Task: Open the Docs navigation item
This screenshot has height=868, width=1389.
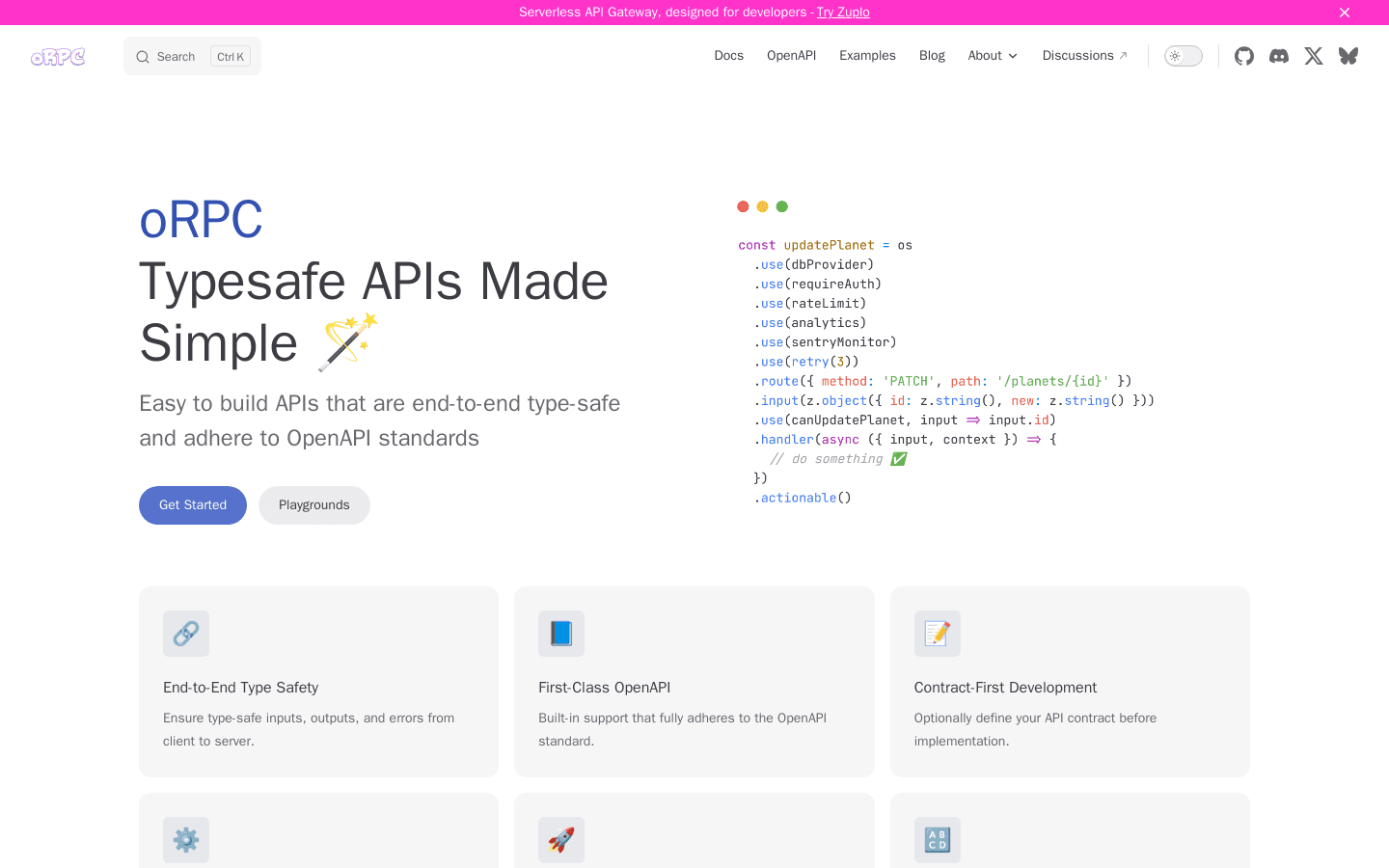Action: [x=728, y=55]
